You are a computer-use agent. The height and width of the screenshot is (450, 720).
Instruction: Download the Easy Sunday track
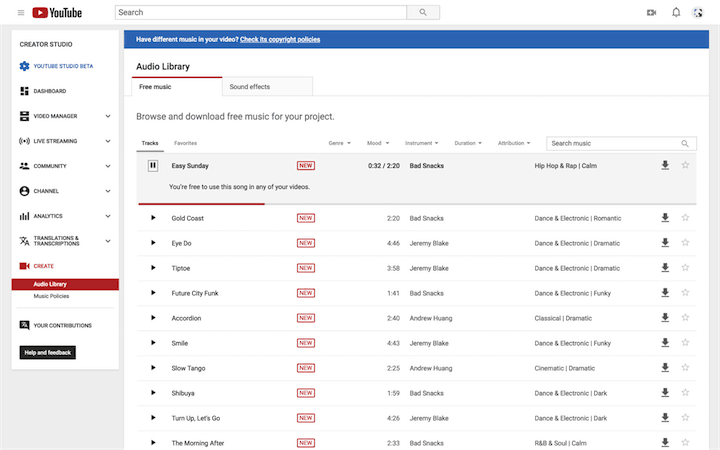pos(665,165)
